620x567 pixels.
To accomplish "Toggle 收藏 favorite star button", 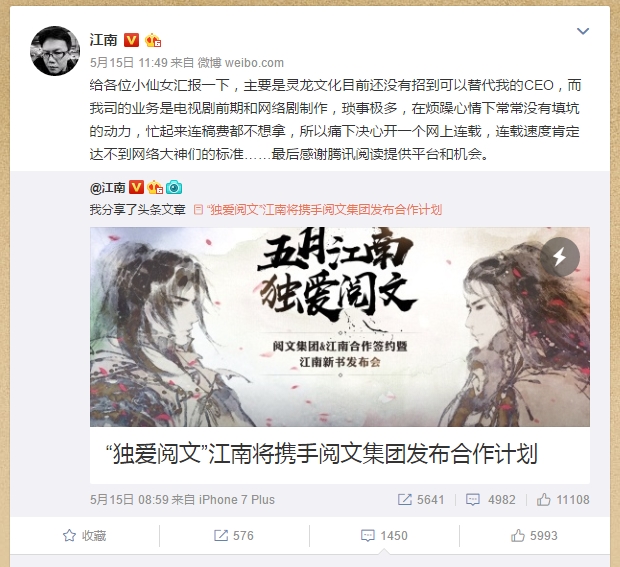I will coord(85,536).
